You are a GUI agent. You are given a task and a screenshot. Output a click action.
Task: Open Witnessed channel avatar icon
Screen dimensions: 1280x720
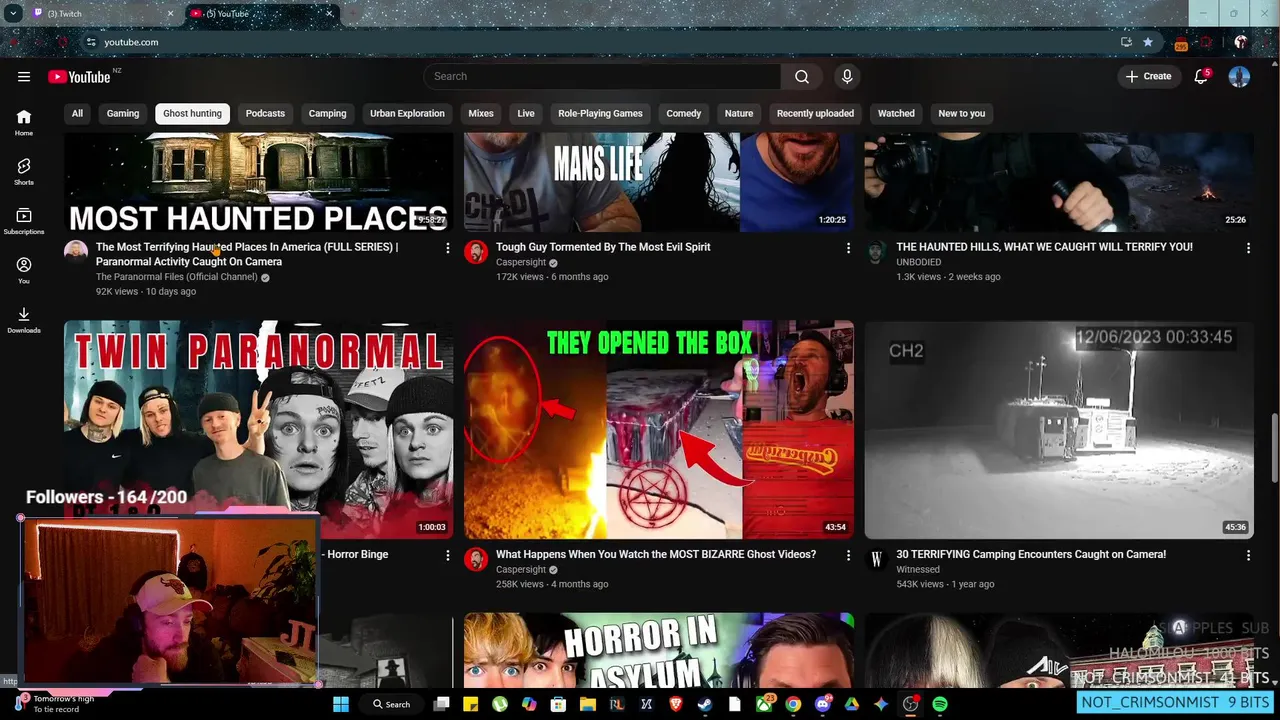tap(876, 559)
